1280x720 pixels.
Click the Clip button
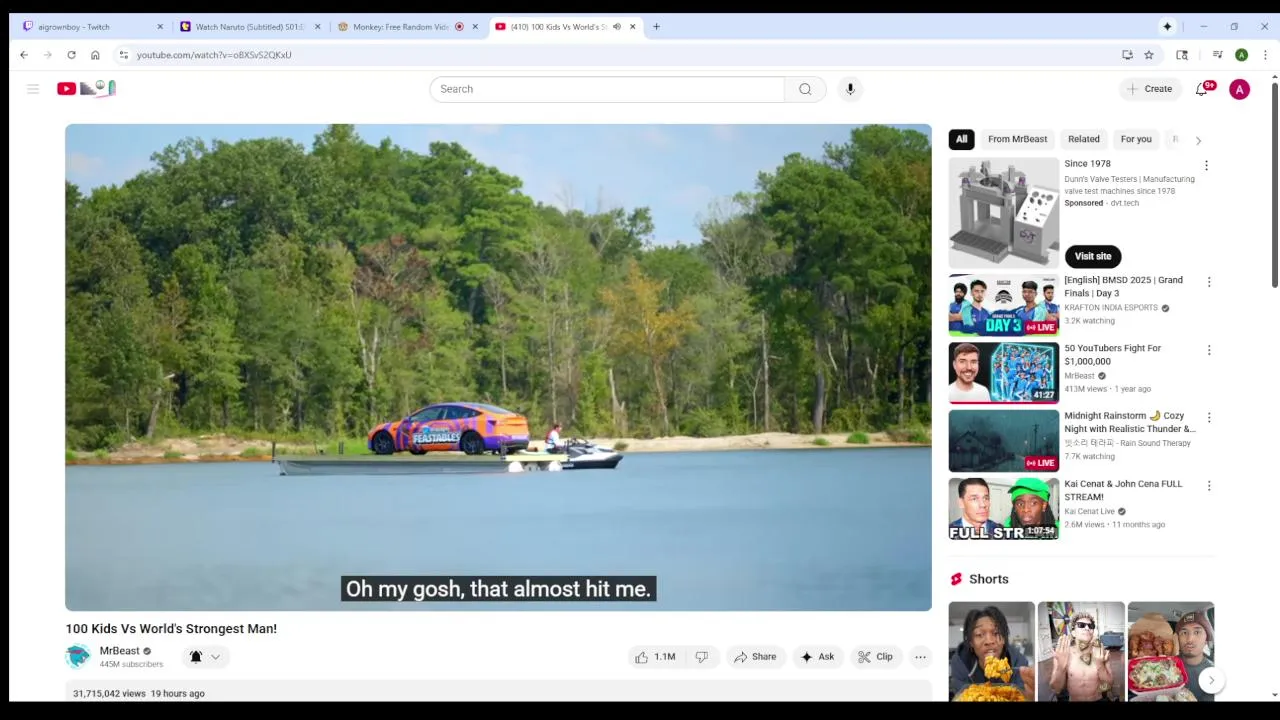[x=875, y=657]
